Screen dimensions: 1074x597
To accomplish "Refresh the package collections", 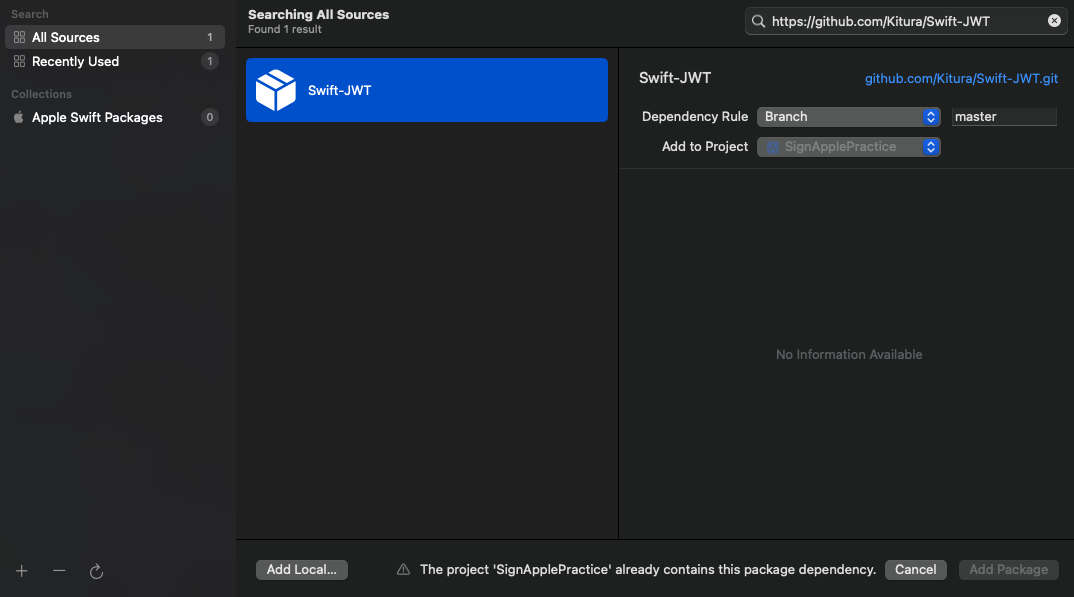I will 97,571.
